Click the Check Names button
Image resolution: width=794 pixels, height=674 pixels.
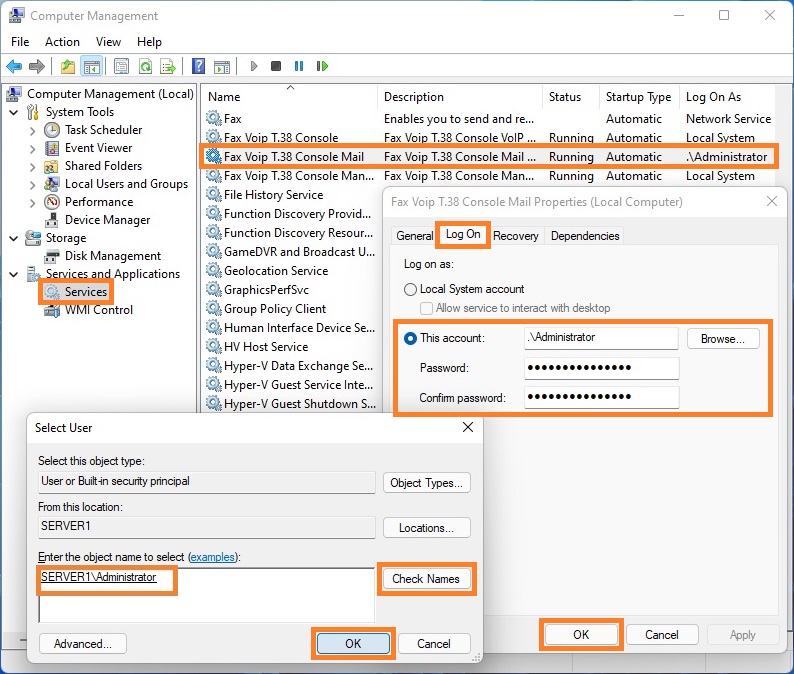426,579
